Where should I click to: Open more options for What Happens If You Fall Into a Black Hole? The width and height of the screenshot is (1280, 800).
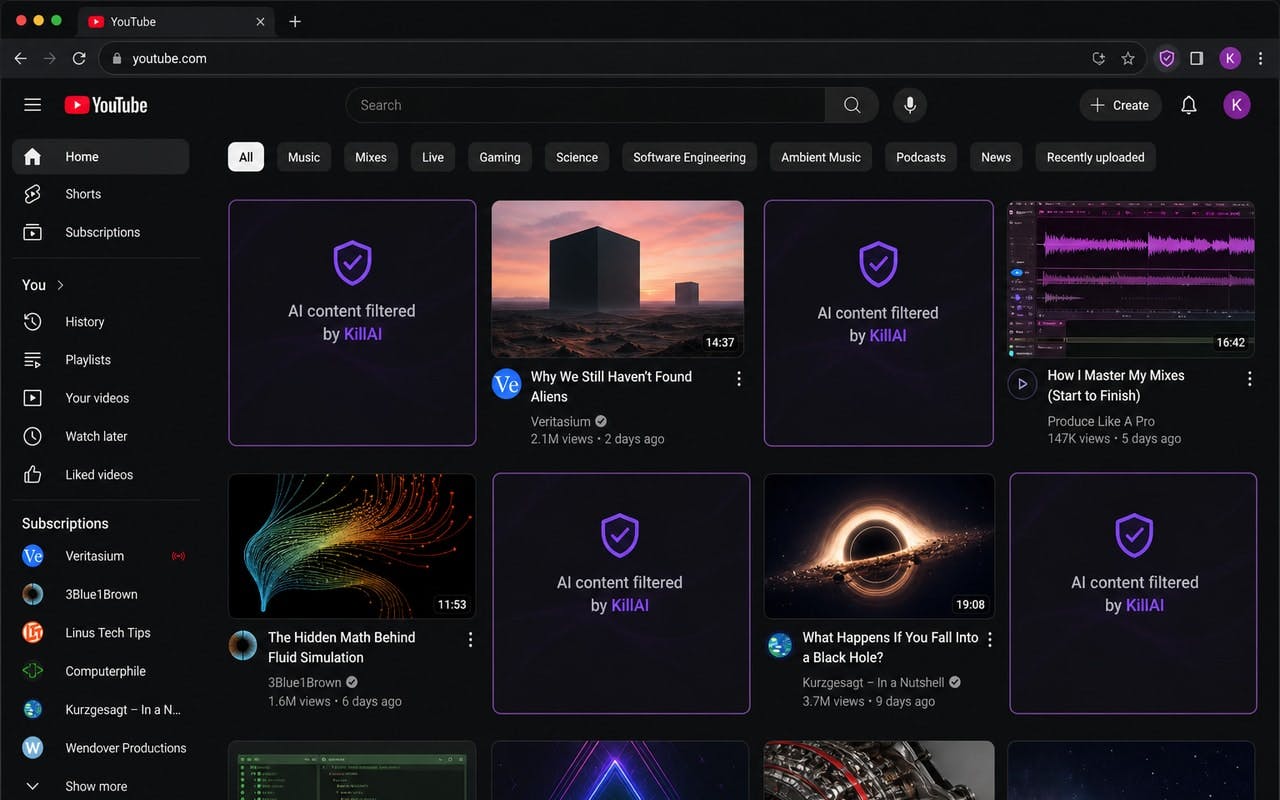[990, 639]
